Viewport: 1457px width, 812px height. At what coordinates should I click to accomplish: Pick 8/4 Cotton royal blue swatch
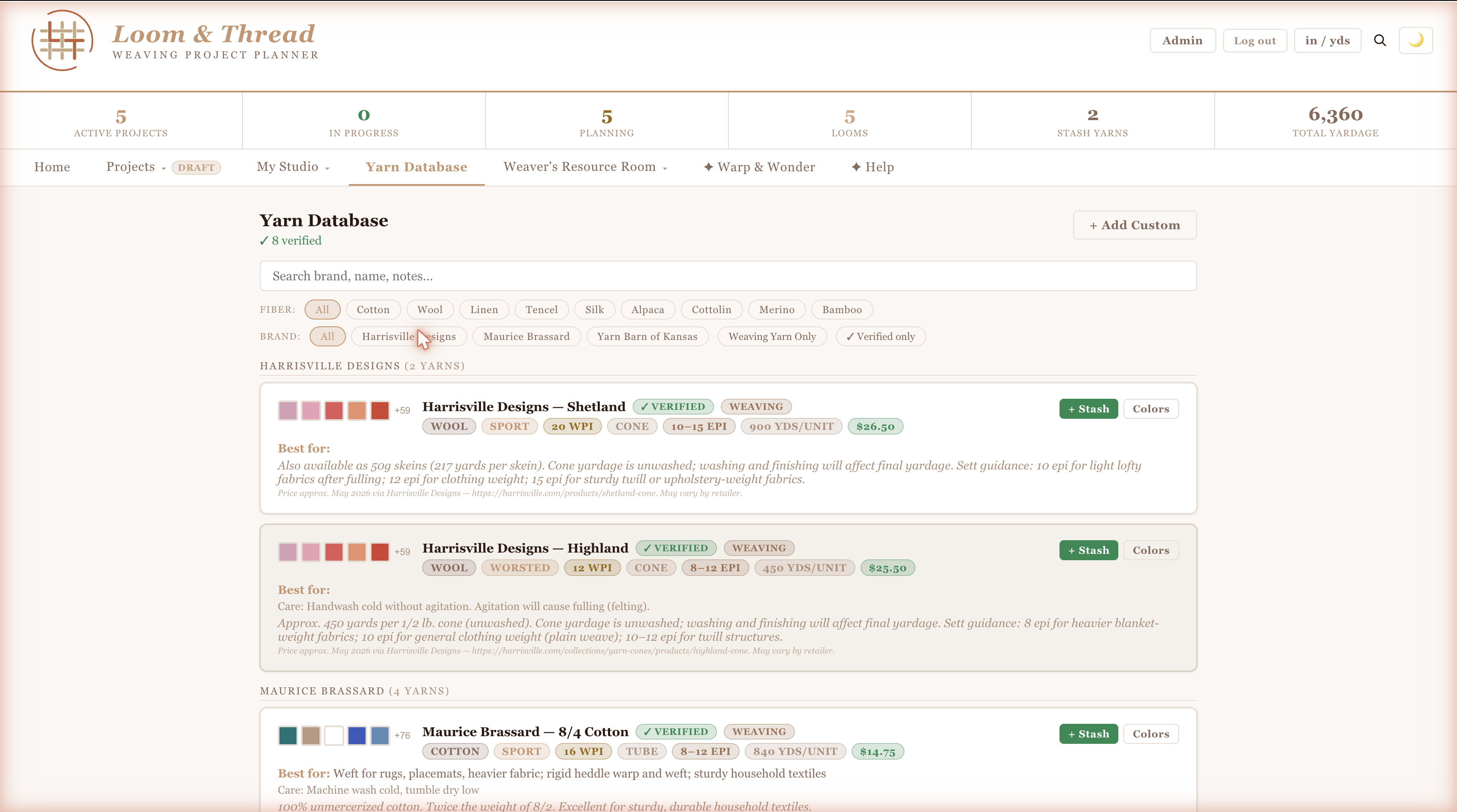357,736
